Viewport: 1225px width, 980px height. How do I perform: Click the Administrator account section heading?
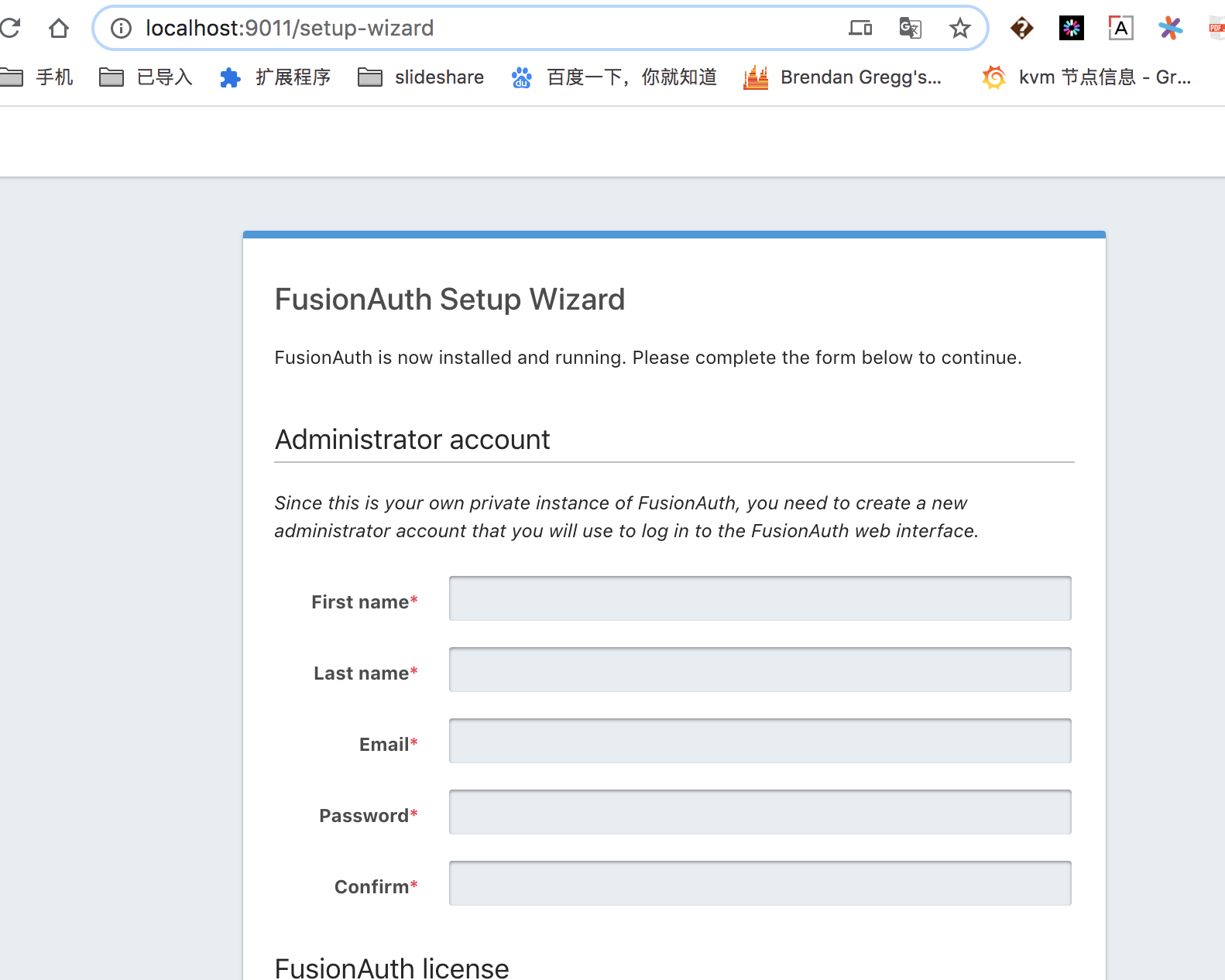(413, 440)
